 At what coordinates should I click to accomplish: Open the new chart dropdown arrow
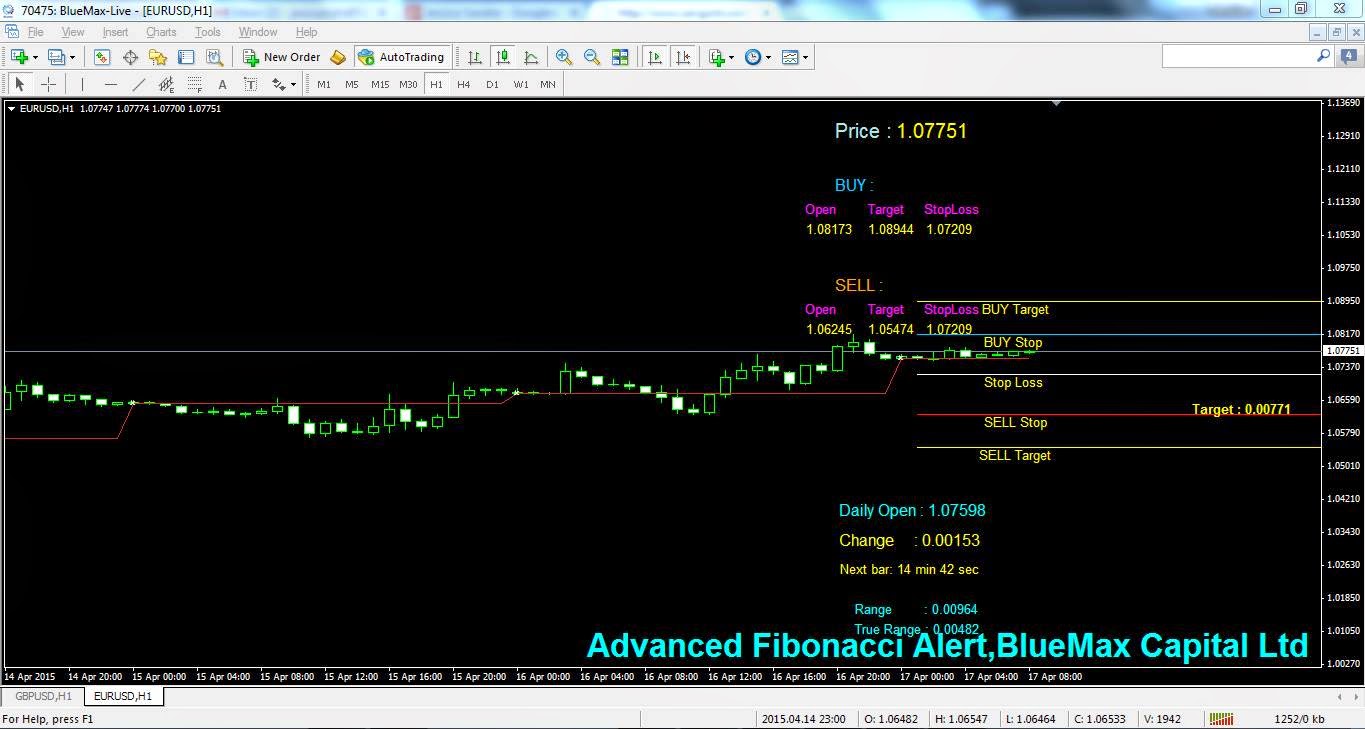tap(33, 57)
